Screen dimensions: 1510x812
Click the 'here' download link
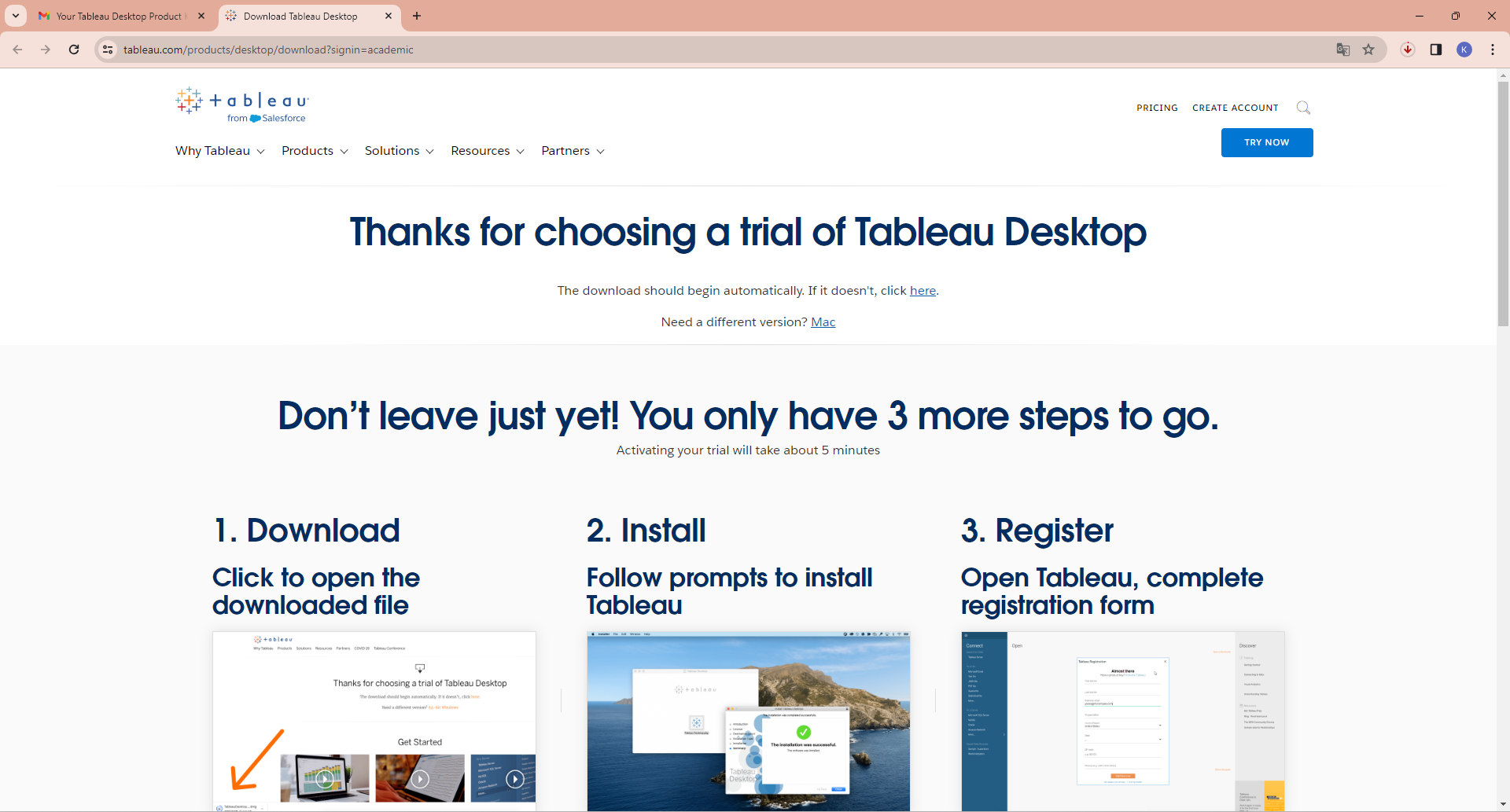pyautogui.click(x=923, y=291)
